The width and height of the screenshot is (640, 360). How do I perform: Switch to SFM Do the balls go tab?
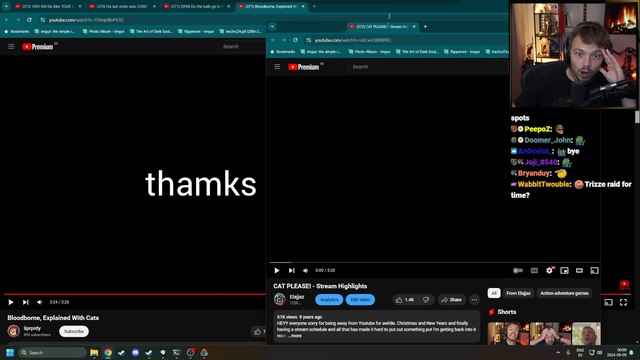click(x=197, y=7)
